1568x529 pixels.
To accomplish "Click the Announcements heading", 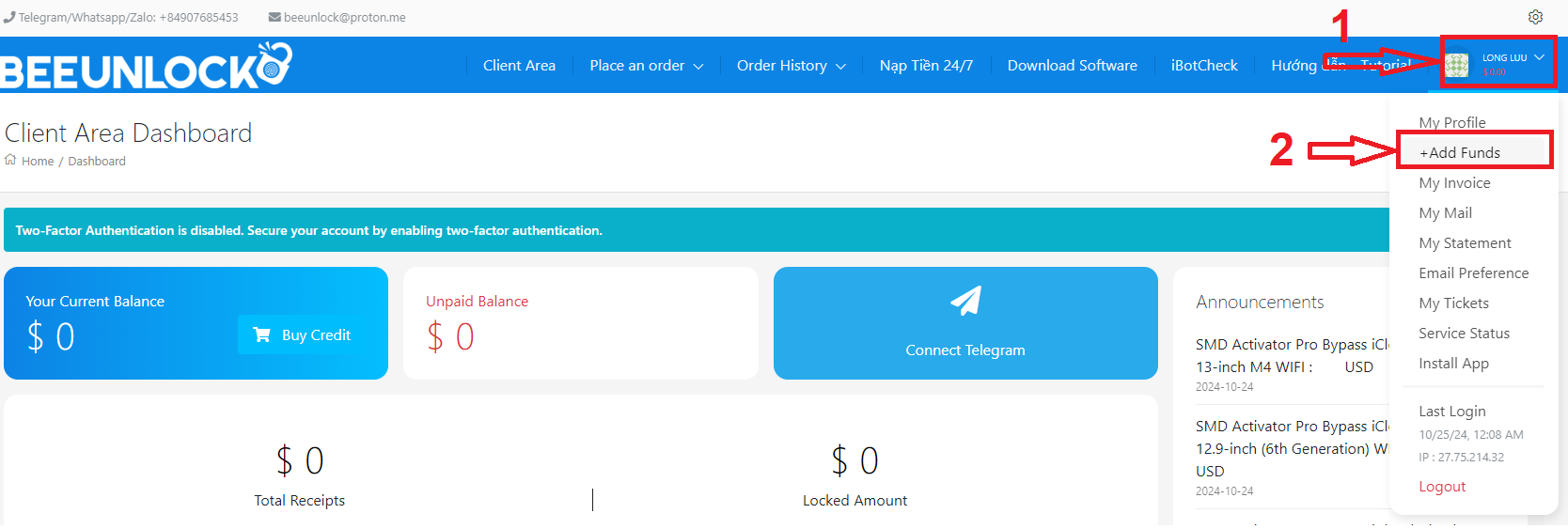I will point(1260,302).
